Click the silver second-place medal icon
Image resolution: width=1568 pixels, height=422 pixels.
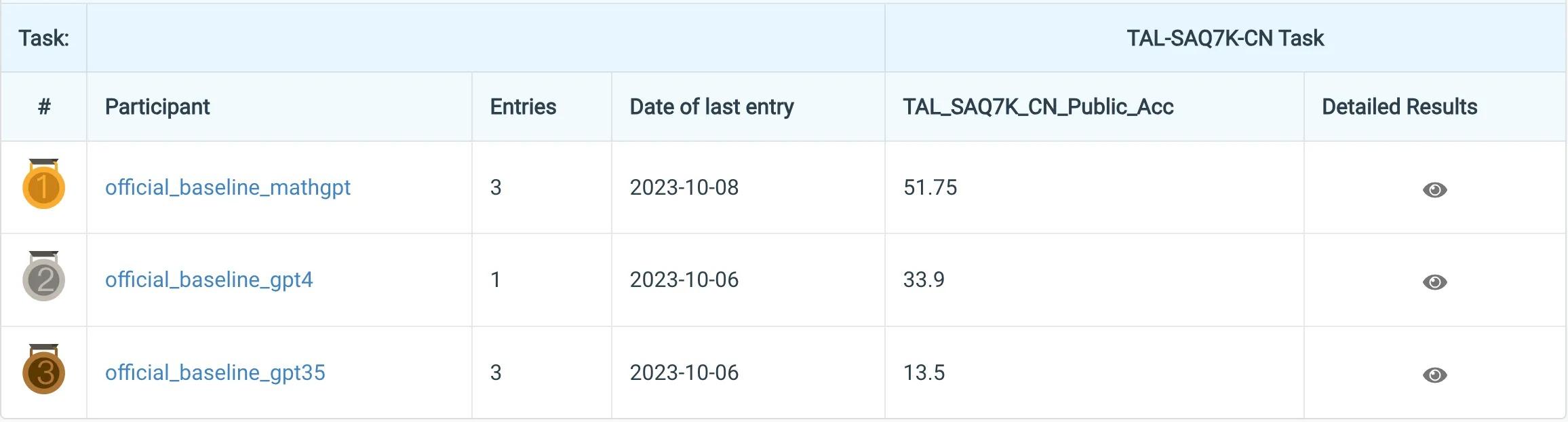click(x=43, y=277)
